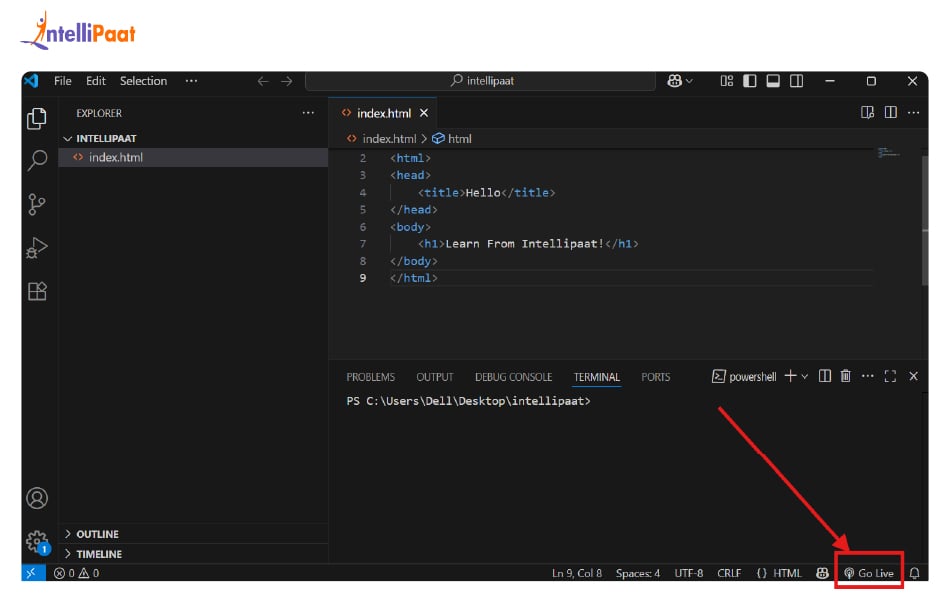Toggle secondary side bar visibility
Image resolution: width=950 pixels, height=605 pixels.
point(796,81)
